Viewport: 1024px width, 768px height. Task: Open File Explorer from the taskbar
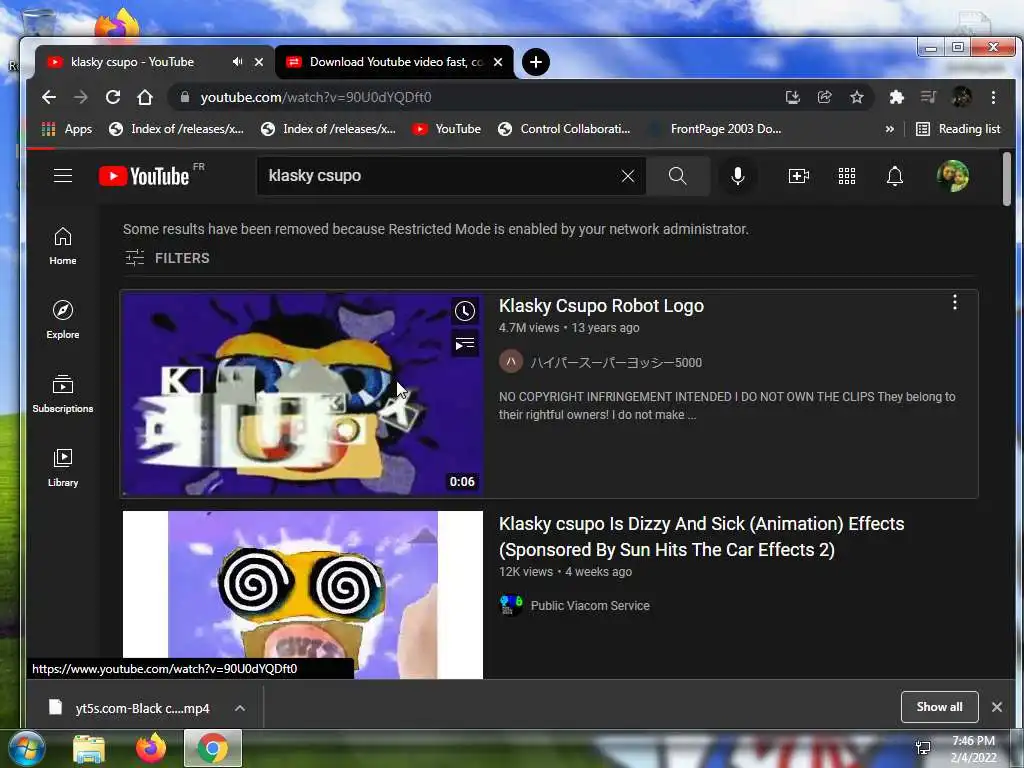click(89, 748)
